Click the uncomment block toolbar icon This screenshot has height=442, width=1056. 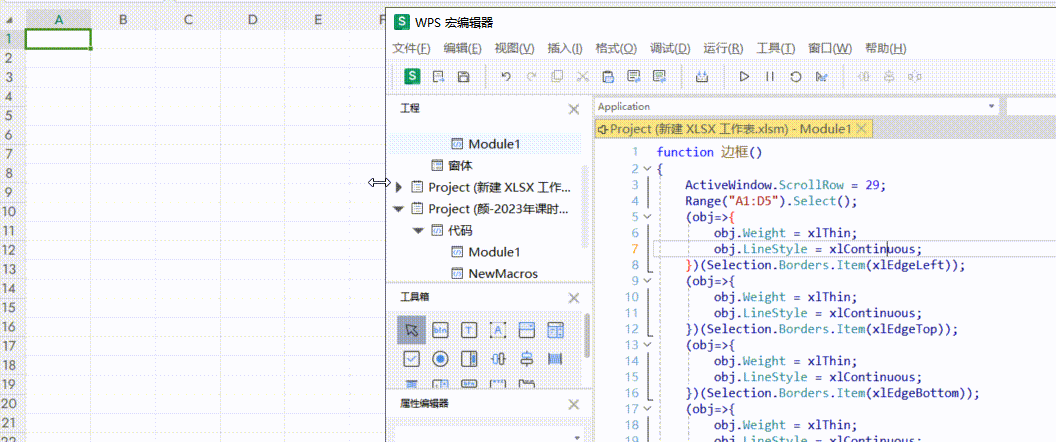coord(659,77)
